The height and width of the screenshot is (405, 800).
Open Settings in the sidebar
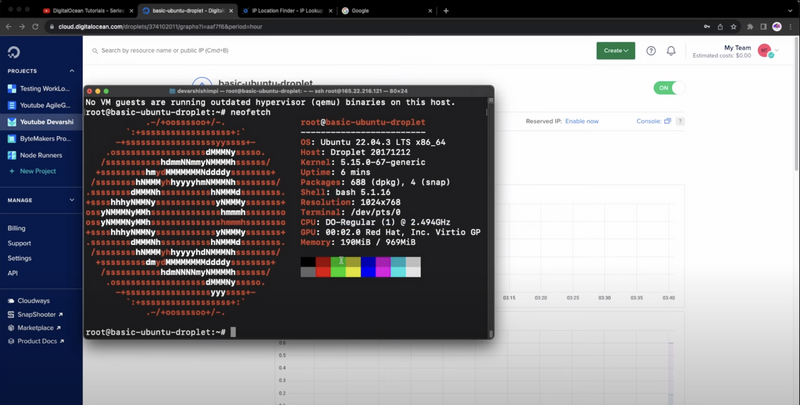coord(19,258)
